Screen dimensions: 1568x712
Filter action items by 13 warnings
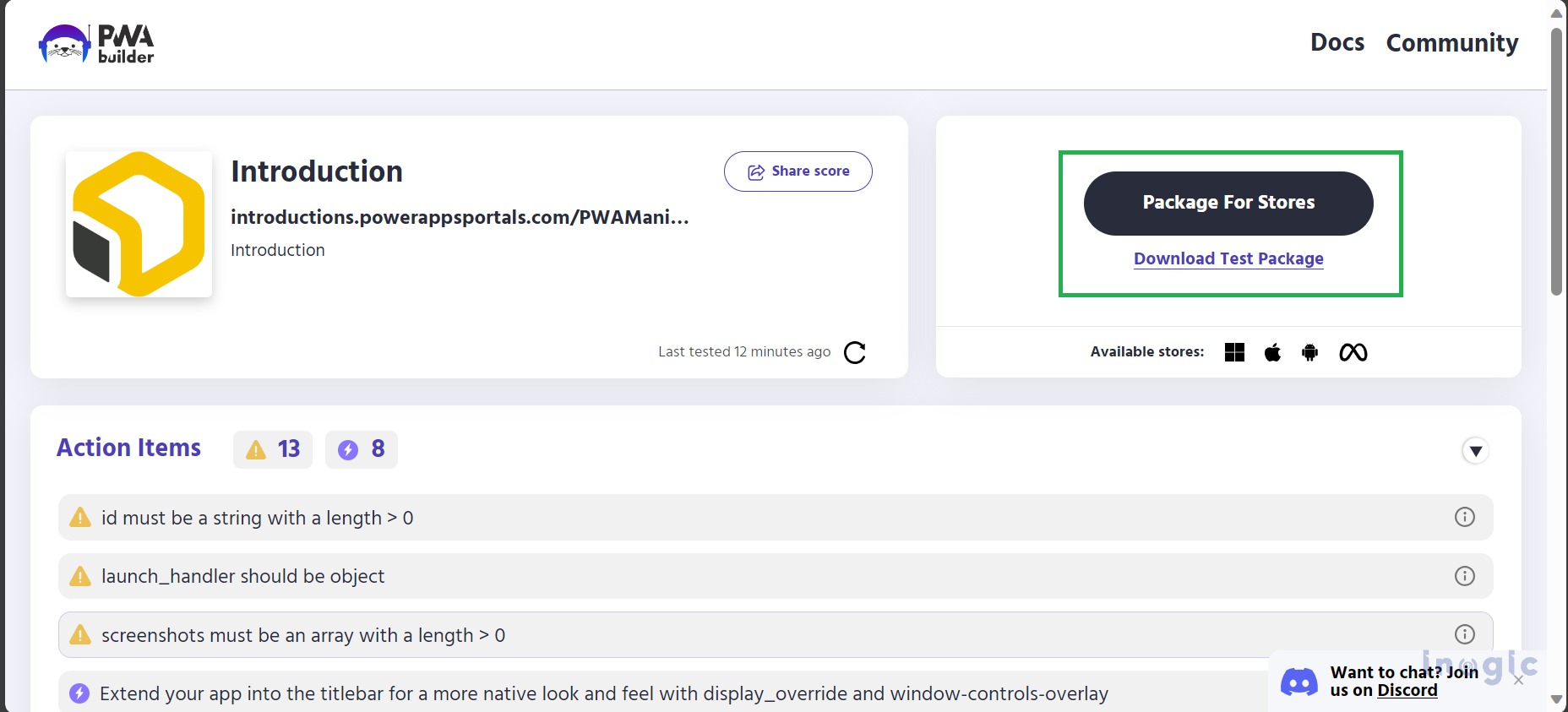click(x=273, y=449)
